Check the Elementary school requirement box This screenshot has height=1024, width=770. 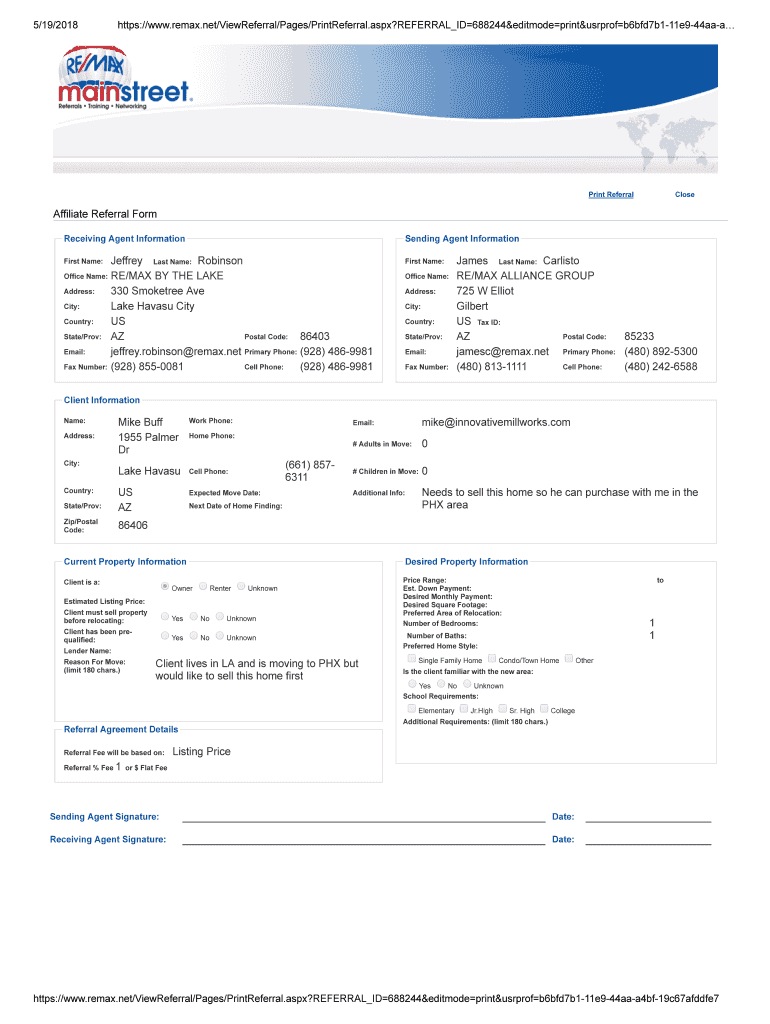coord(411,709)
